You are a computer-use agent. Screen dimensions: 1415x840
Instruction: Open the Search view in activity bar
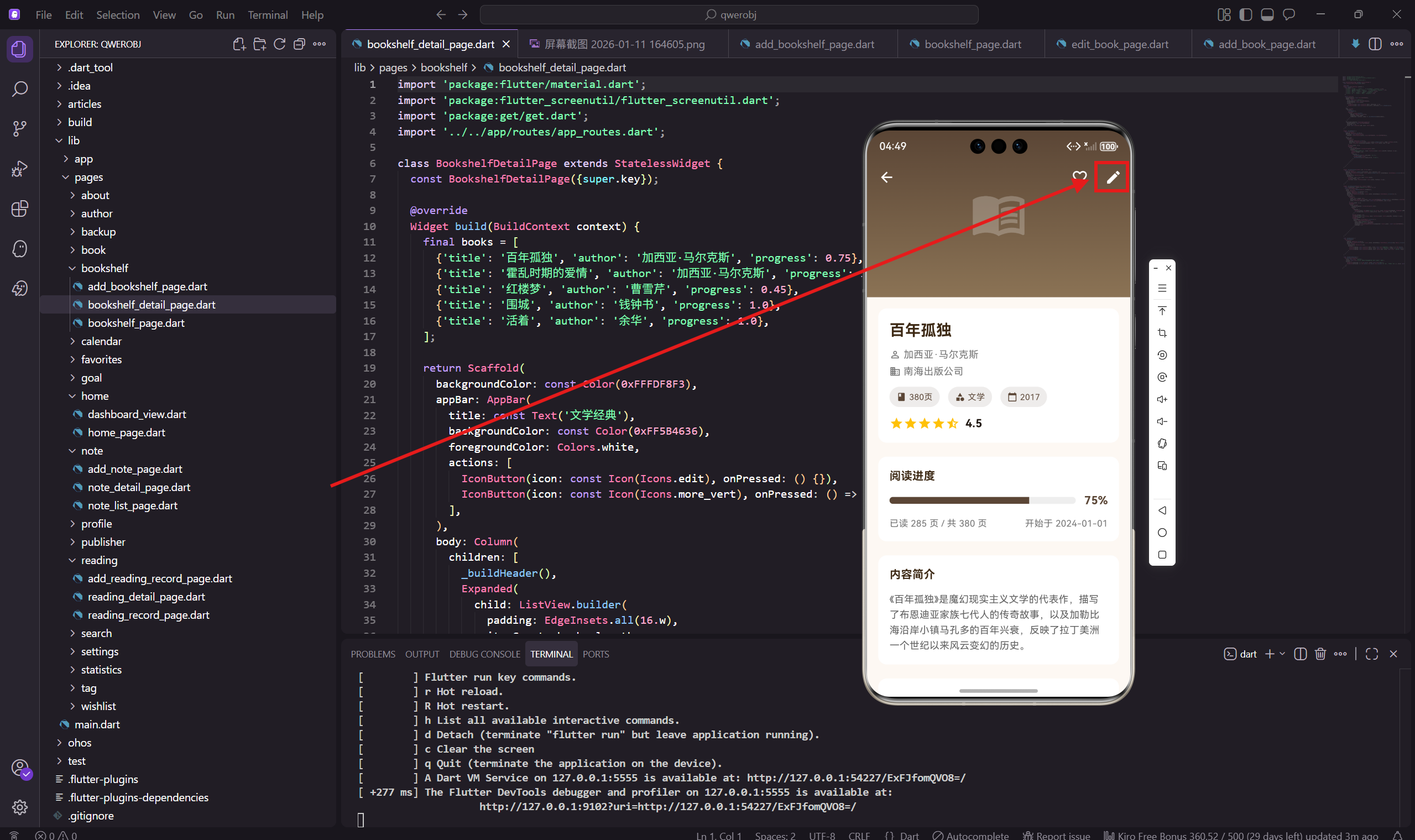tap(19, 89)
